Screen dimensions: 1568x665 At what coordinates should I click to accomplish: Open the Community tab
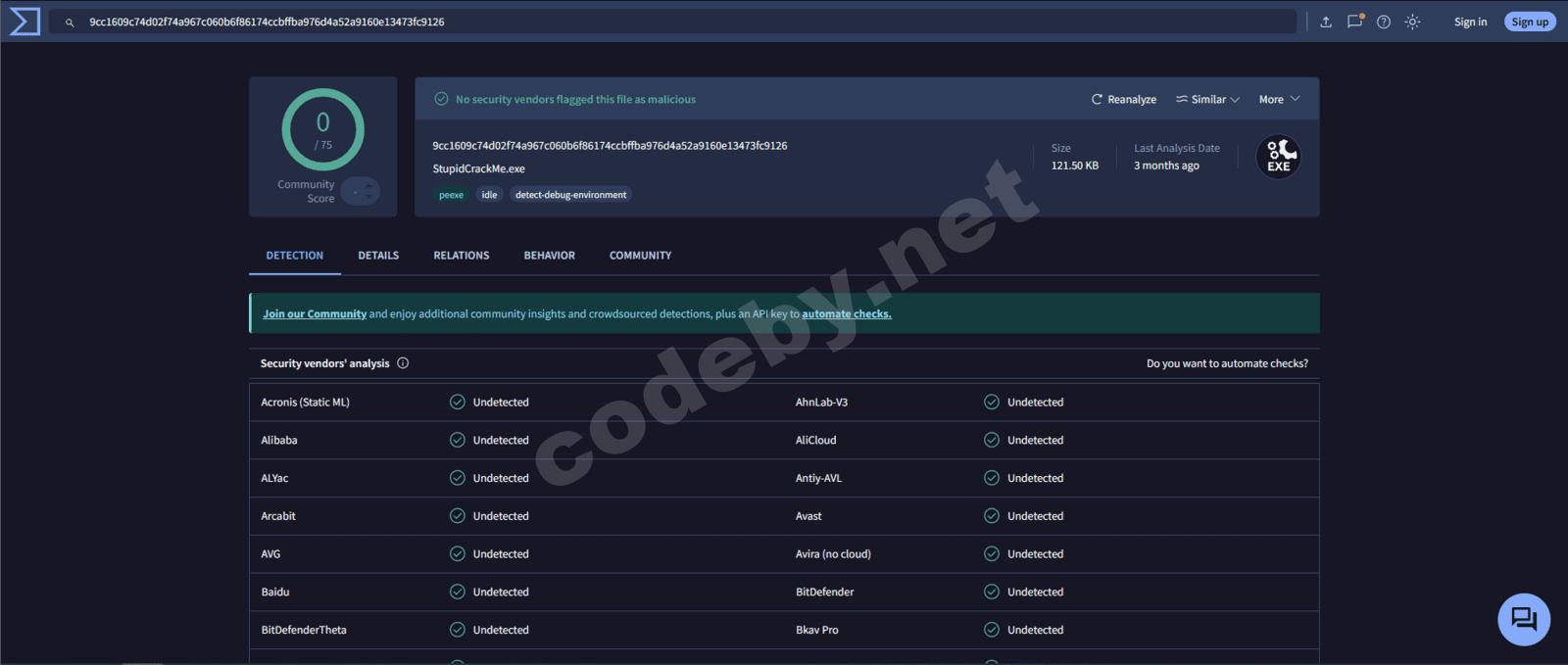point(641,256)
